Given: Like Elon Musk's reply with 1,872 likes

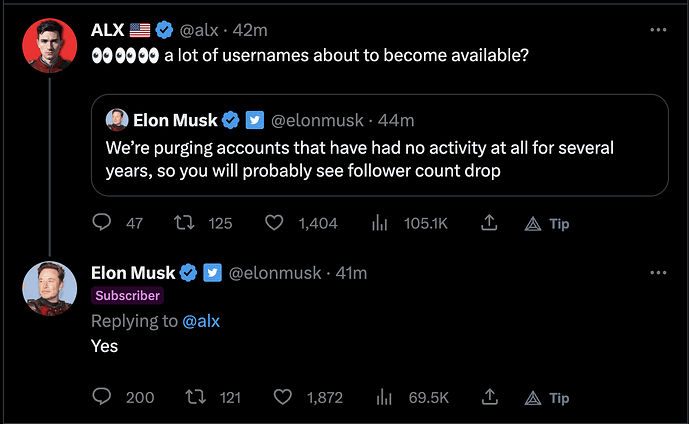Looking at the screenshot, I should click(283, 397).
